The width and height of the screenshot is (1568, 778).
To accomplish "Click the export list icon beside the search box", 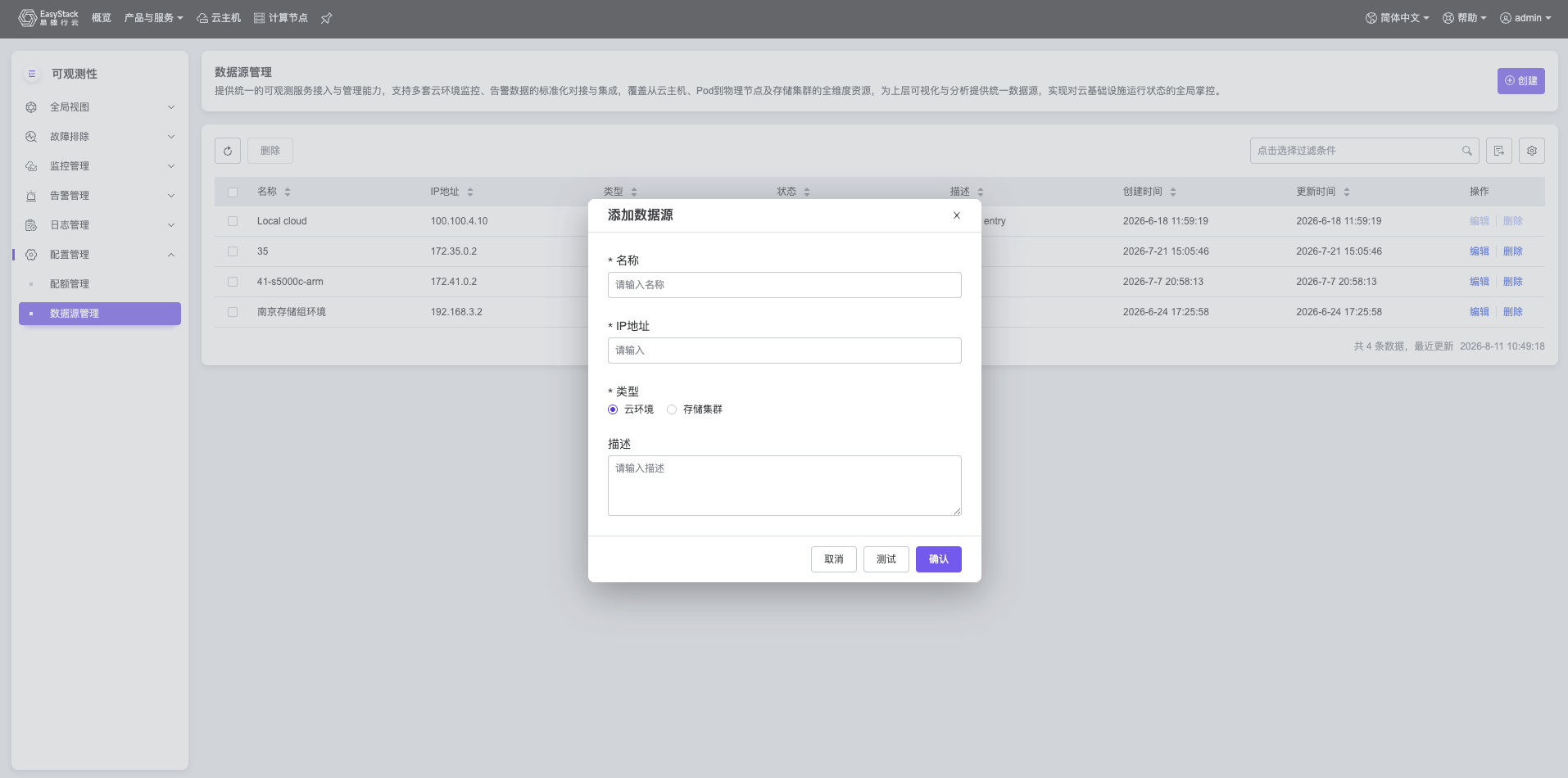I will pos(1499,151).
